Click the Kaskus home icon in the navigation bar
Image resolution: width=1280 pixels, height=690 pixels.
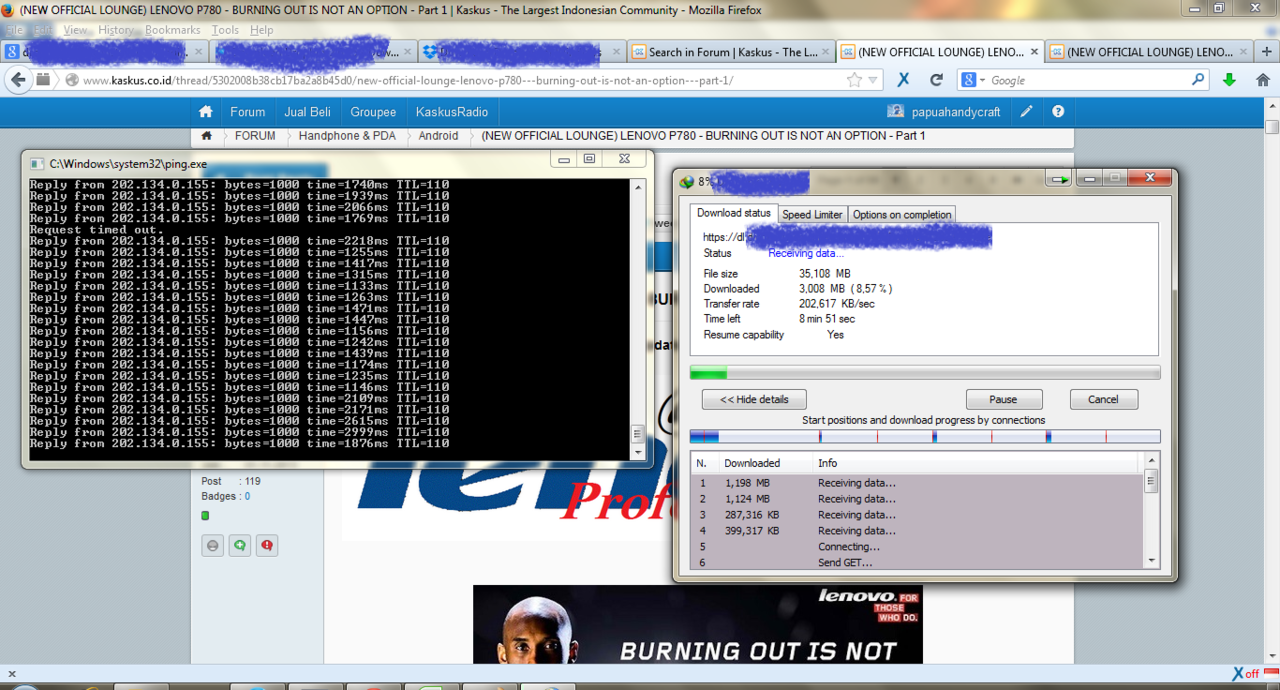tap(206, 112)
